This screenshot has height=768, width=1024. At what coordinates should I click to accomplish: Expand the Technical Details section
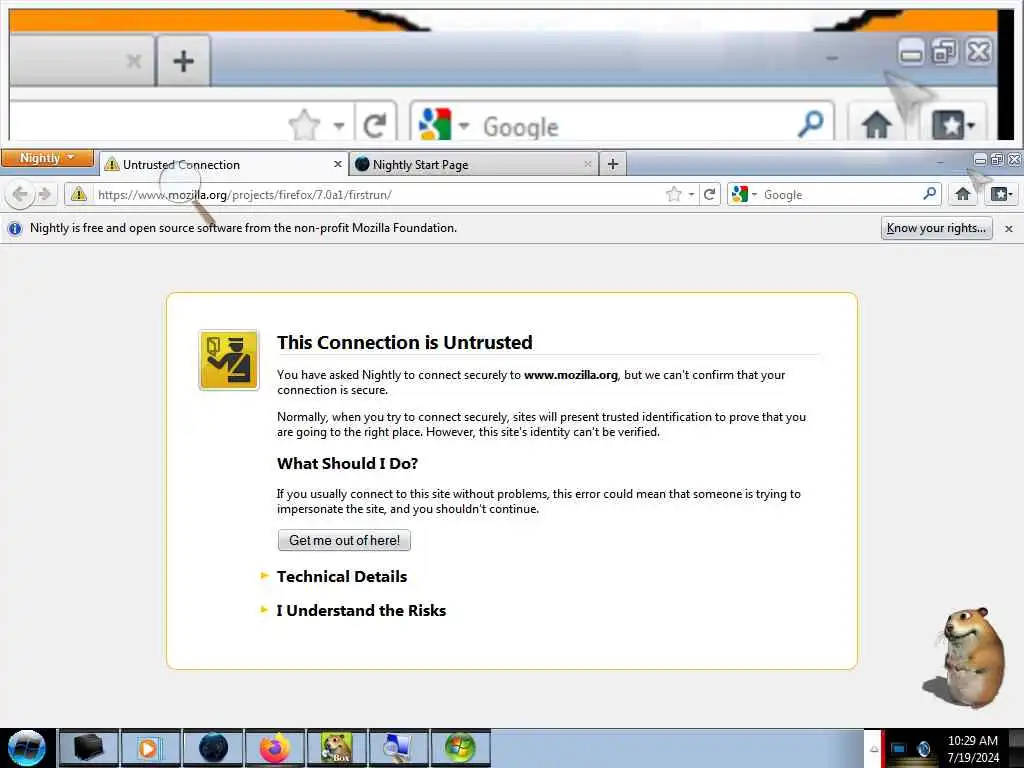click(x=342, y=577)
